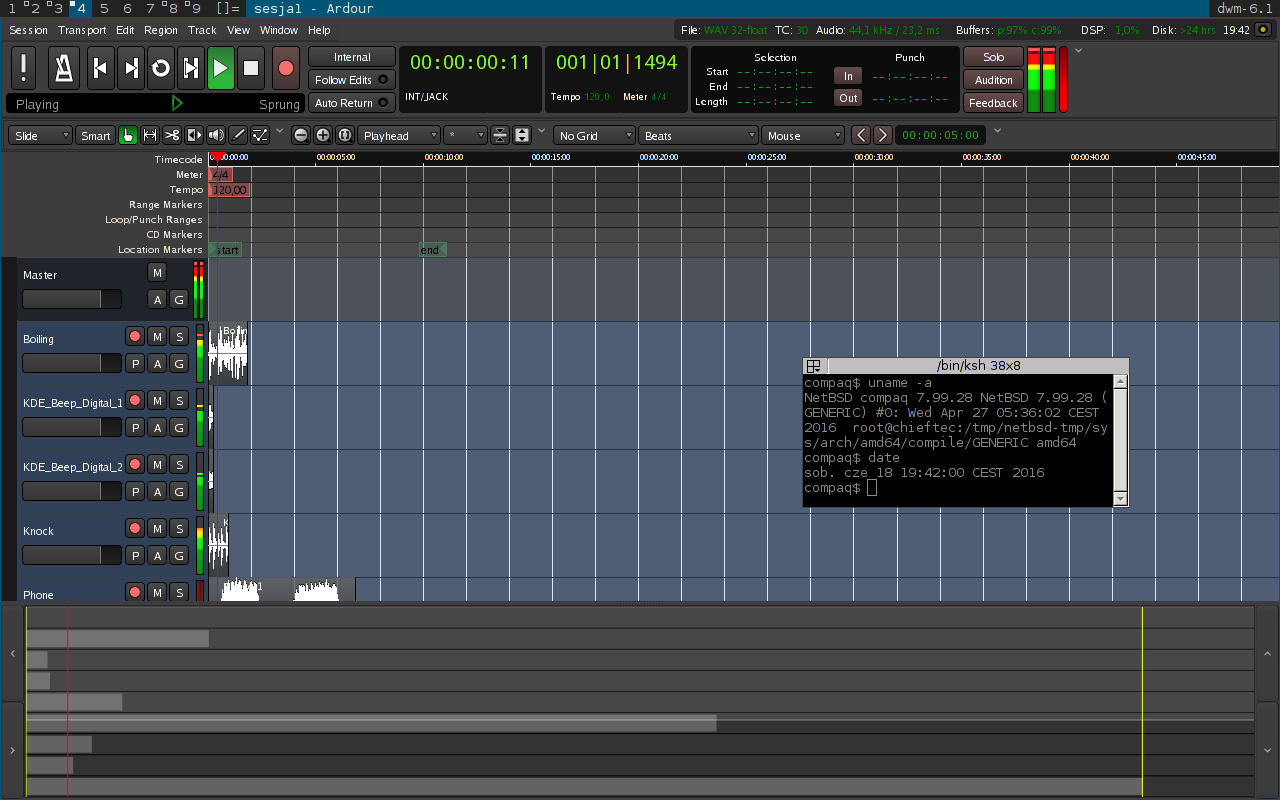Solo the Knock track
Screen dimensions: 1280x800
tap(178, 528)
